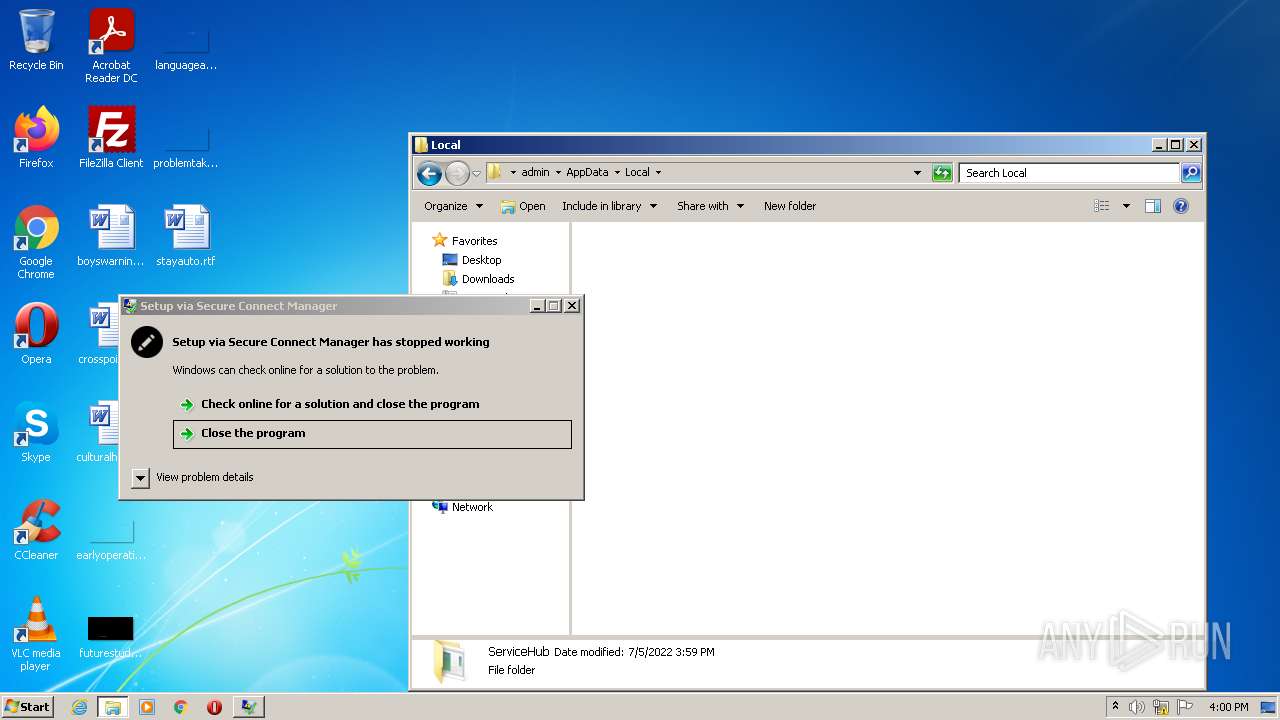The width and height of the screenshot is (1280, 720).
Task: Open the Opera desktop shortcut
Action: (x=36, y=334)
